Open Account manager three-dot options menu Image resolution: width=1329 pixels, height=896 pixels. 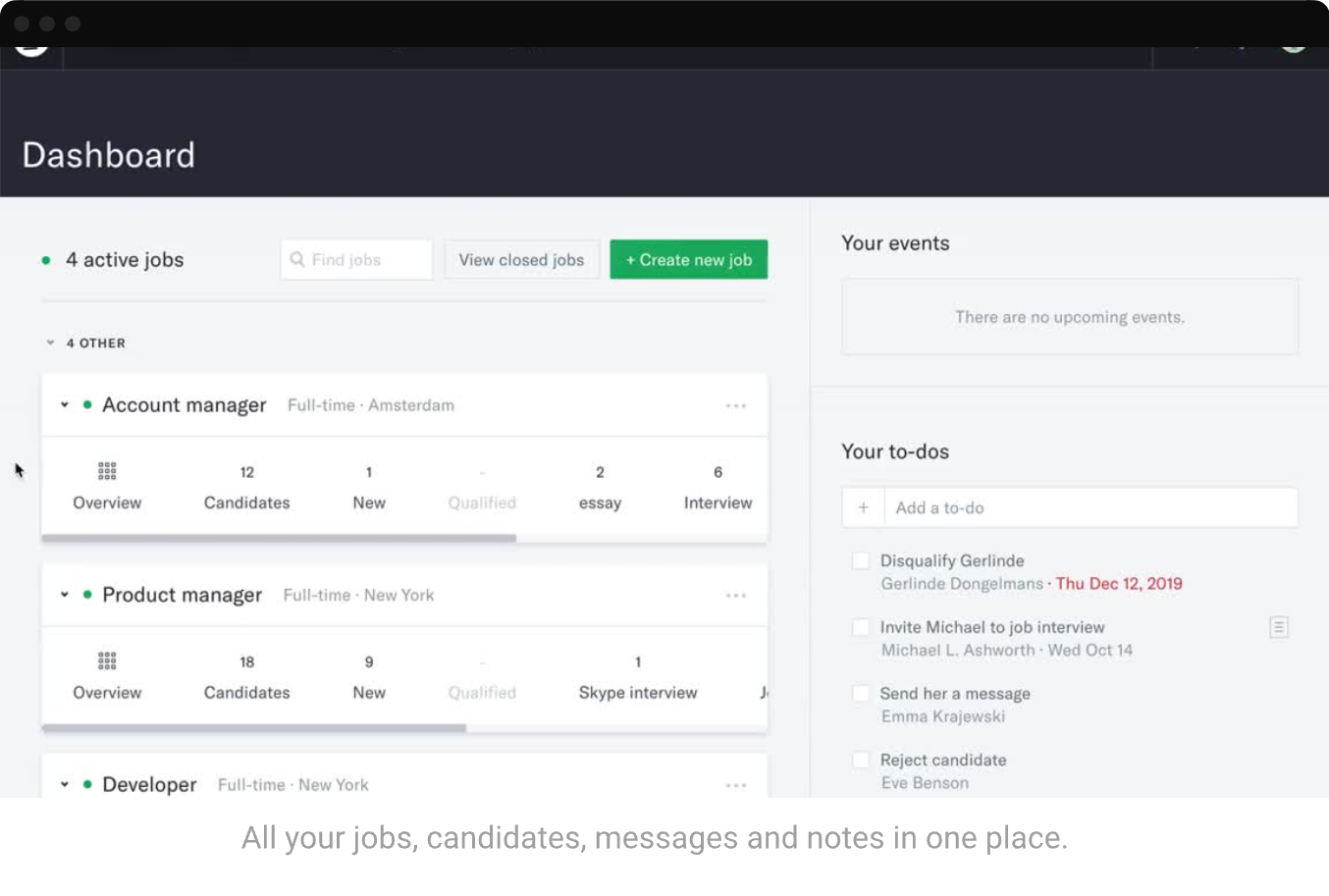(735, 406)
